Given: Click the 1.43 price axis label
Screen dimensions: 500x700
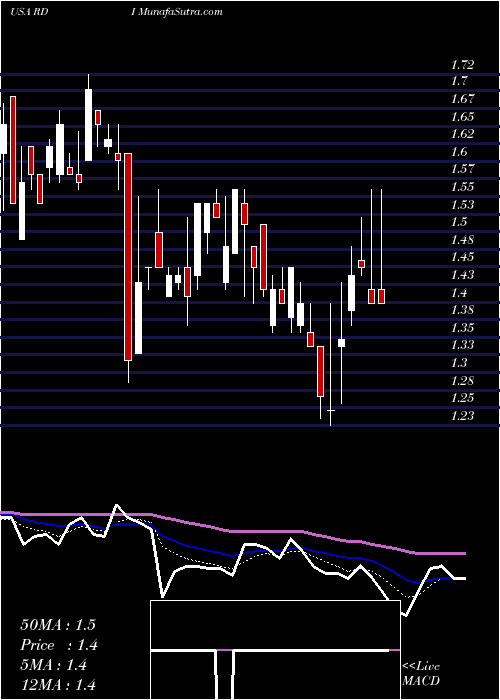Looking at the screenshot, I should pyautogui.click(x=462, y=275).
